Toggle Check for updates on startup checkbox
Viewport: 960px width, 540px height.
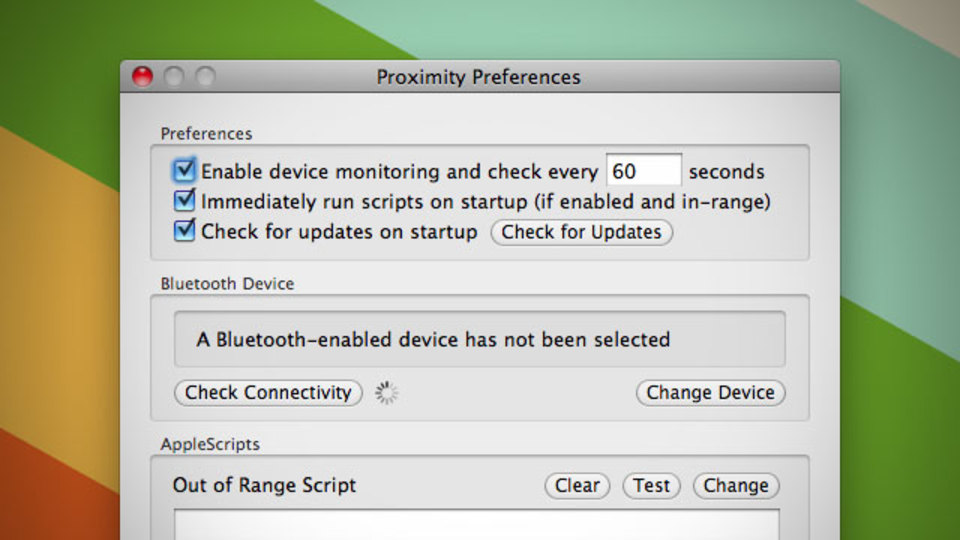point(184,230)
